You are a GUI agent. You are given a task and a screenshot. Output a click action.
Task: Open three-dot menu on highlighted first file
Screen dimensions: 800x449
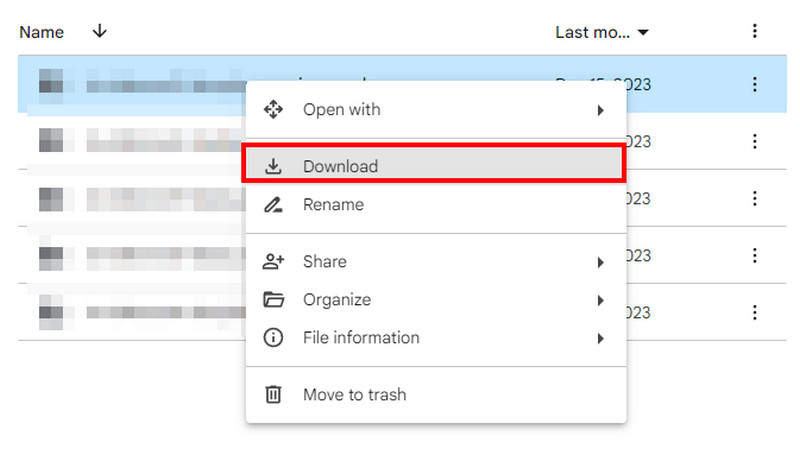[755, 85]
